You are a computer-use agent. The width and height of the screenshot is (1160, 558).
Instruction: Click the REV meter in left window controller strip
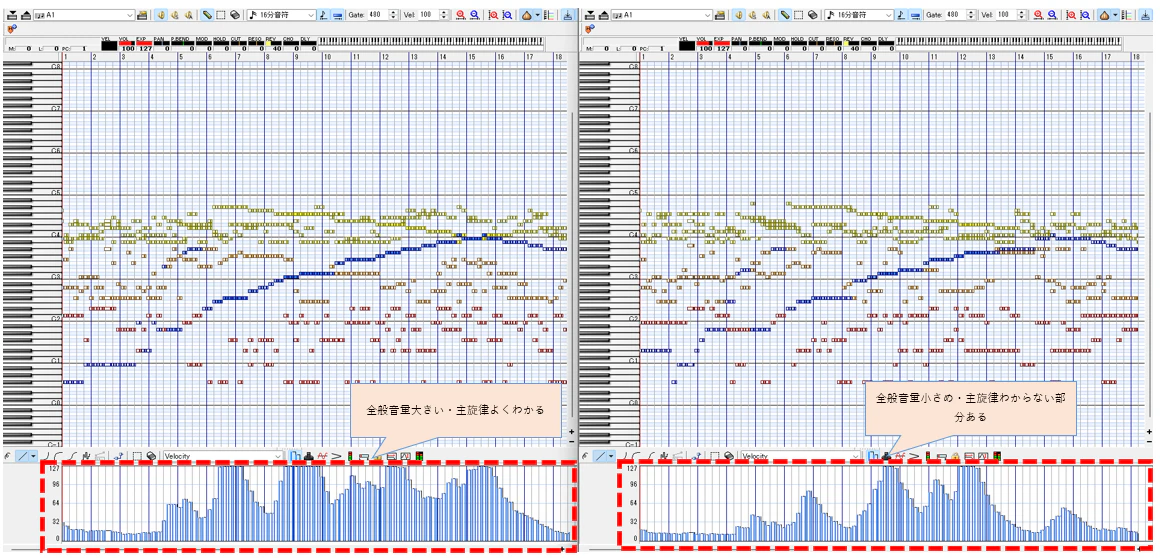tap(273, 44)
